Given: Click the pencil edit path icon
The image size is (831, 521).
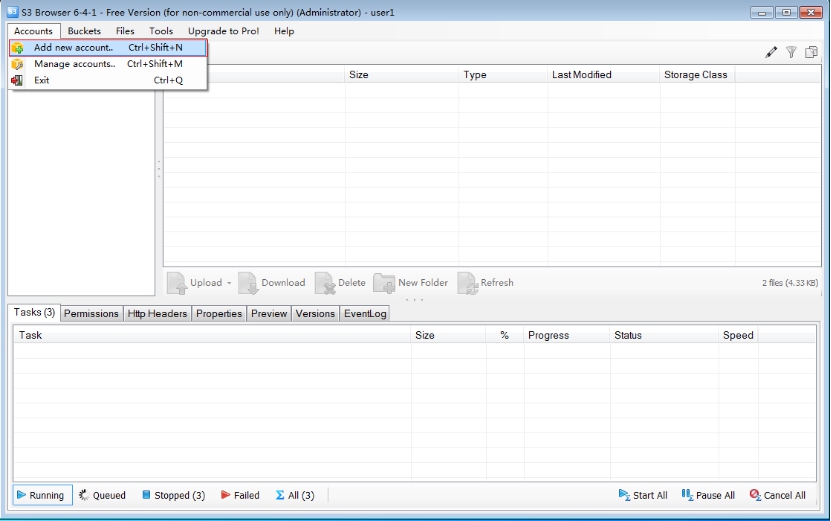Looking at the screenshot, I should click(771, 52).
